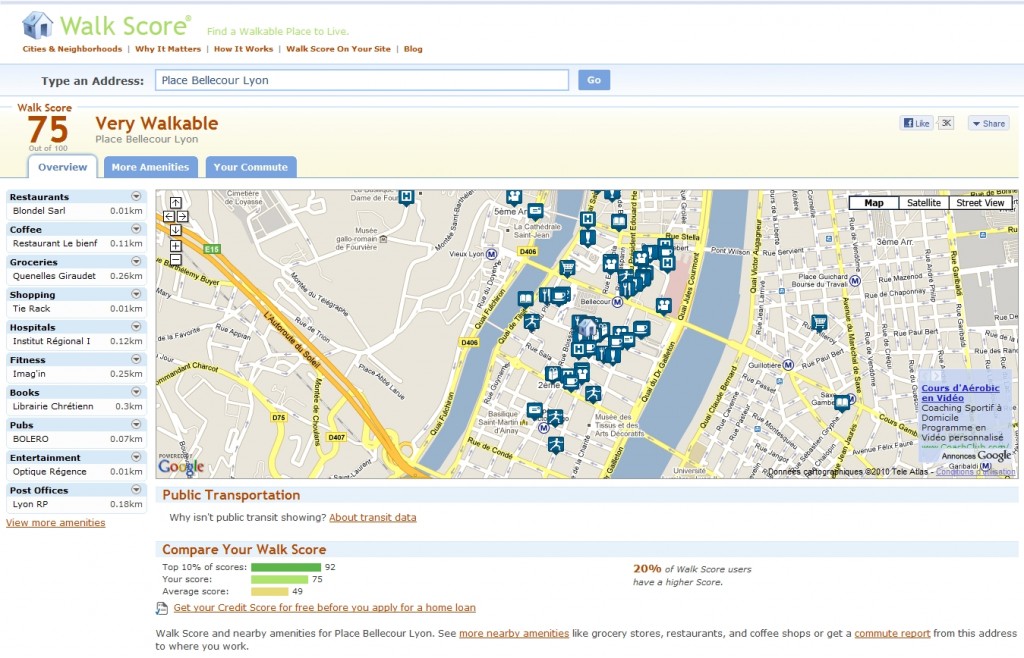This screenshot has height=658, width=1024.
Task: Select the Map view type button
Action: click(873, 203)
